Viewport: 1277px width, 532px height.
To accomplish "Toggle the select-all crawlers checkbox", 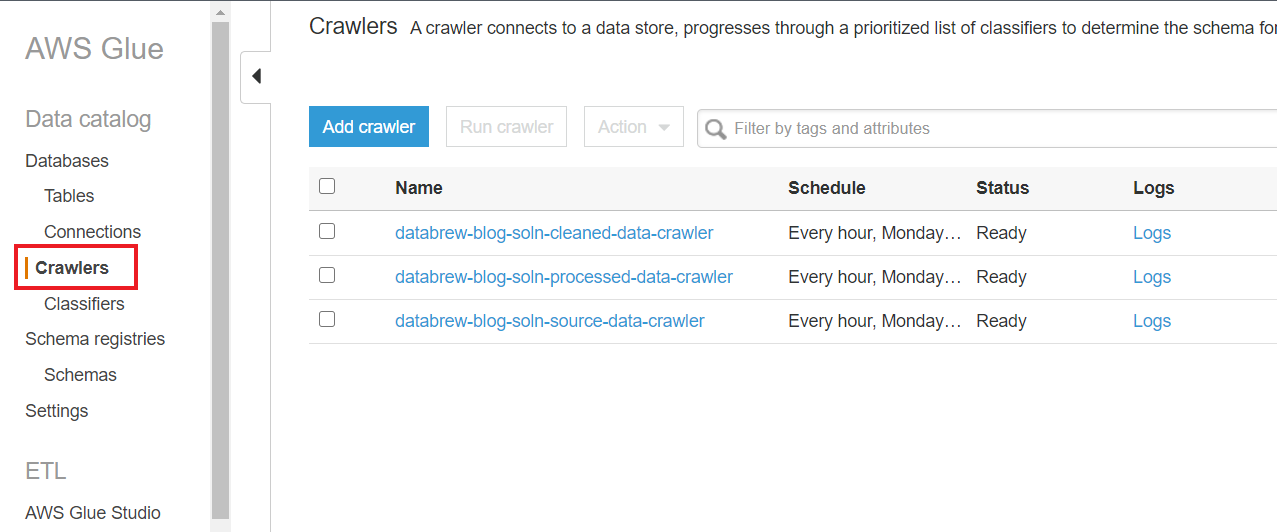I will point(327,186).
